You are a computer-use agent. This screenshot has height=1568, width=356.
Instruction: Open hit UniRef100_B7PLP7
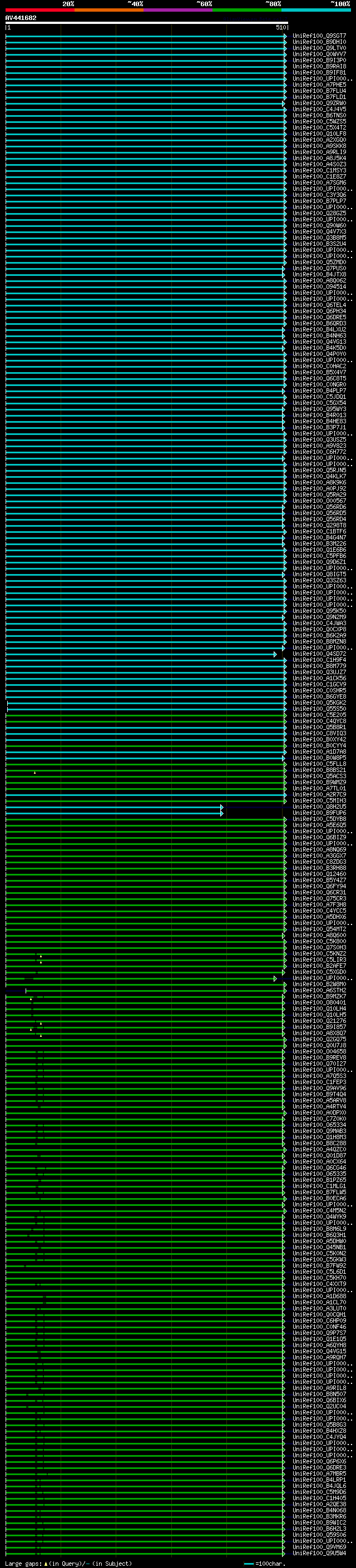(319, 201)
